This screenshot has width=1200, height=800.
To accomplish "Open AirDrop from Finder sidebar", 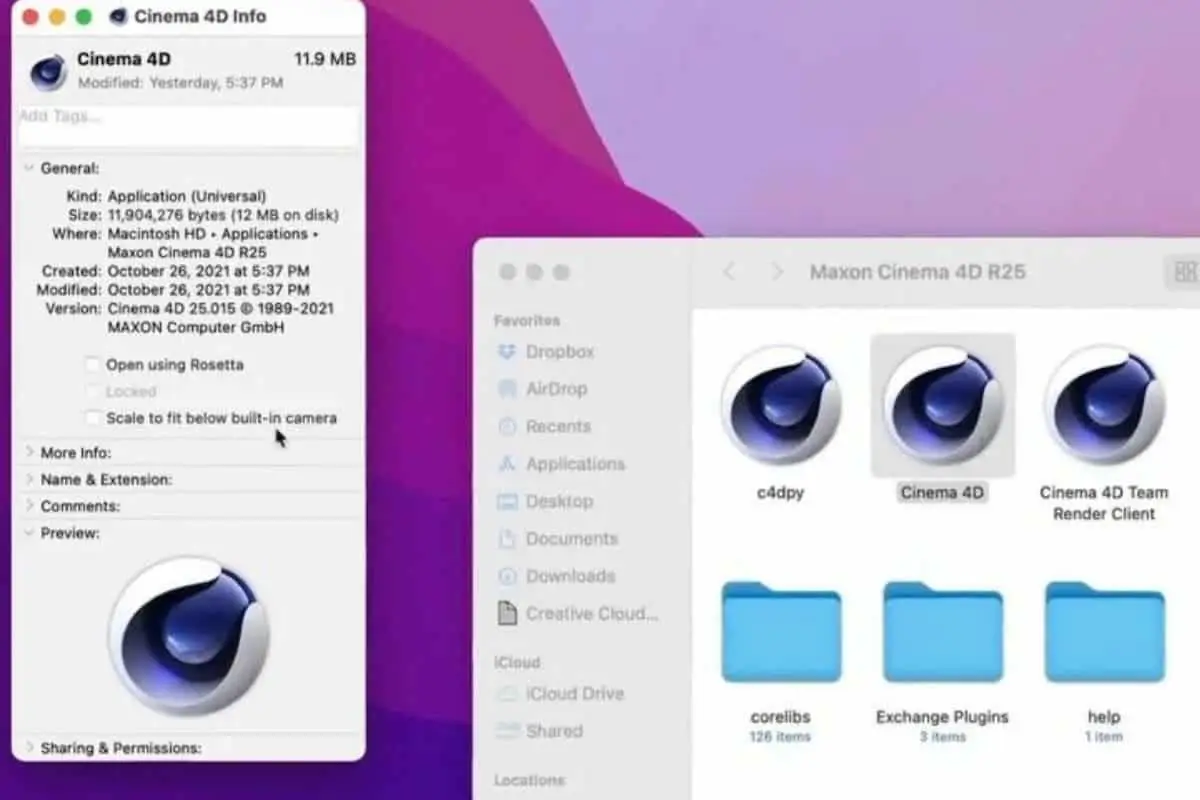I will click(x=556, y=389).
